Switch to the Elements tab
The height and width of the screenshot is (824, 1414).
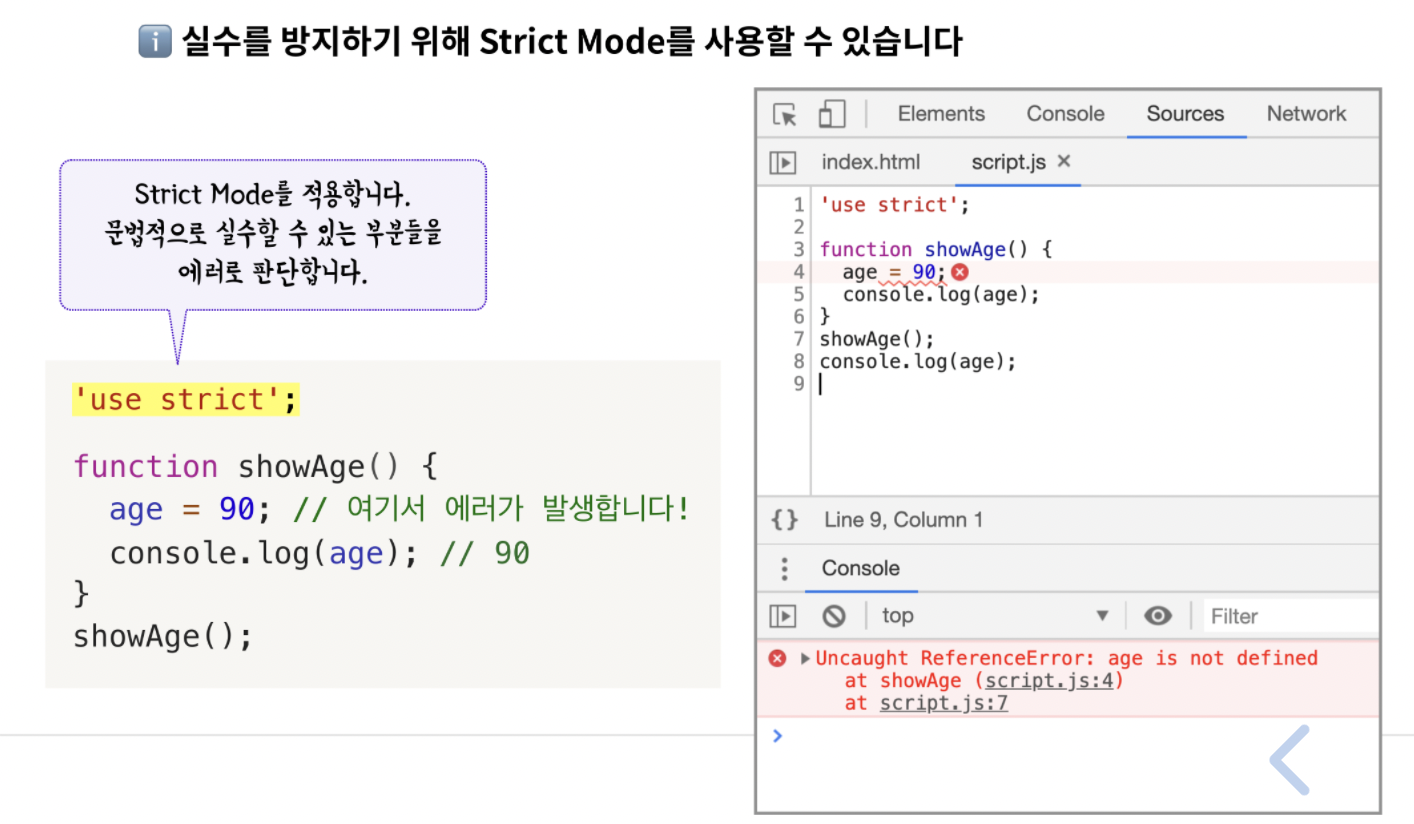[941, 114]
